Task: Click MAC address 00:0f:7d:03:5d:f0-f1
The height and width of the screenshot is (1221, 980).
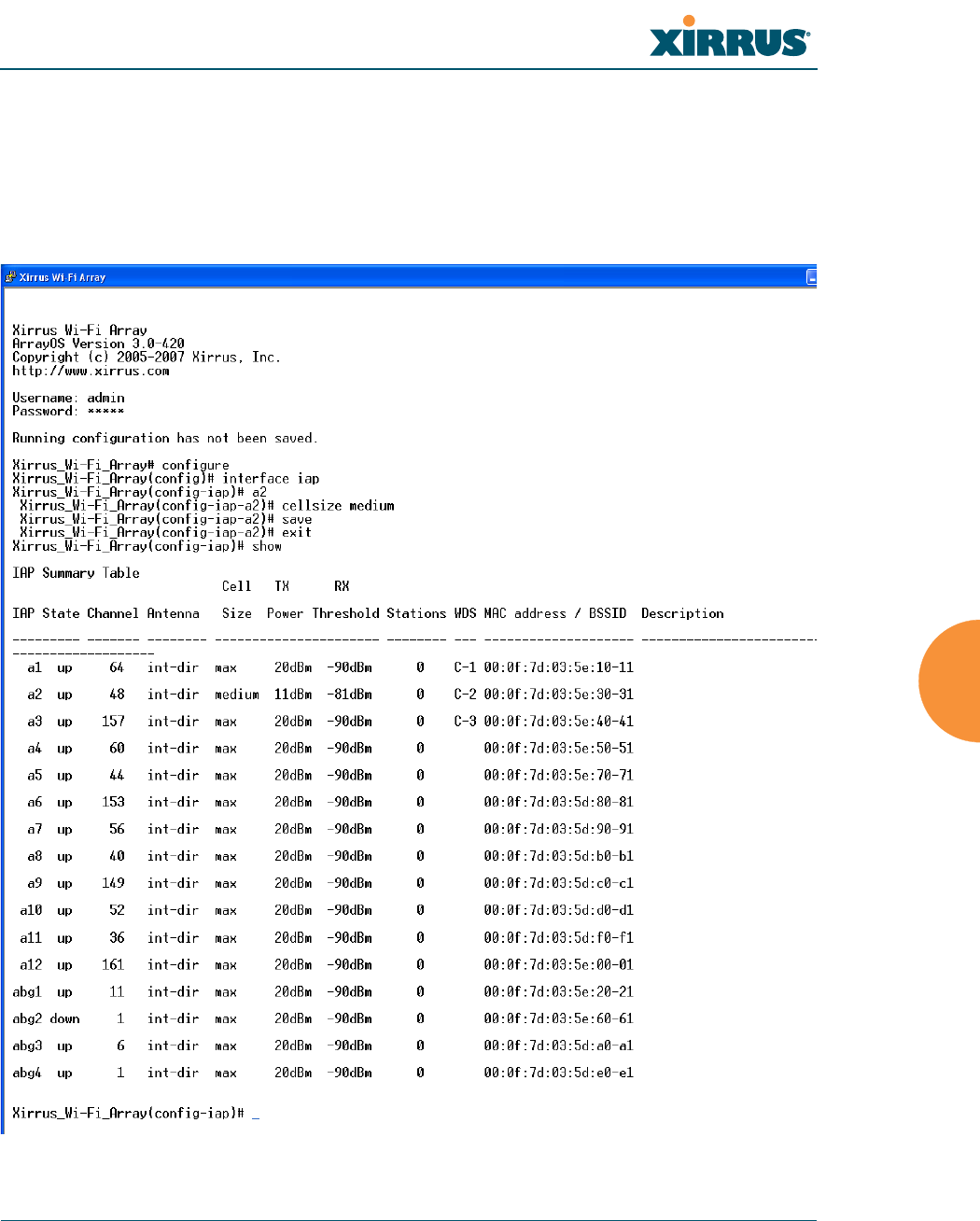Action: click(559, 937)
